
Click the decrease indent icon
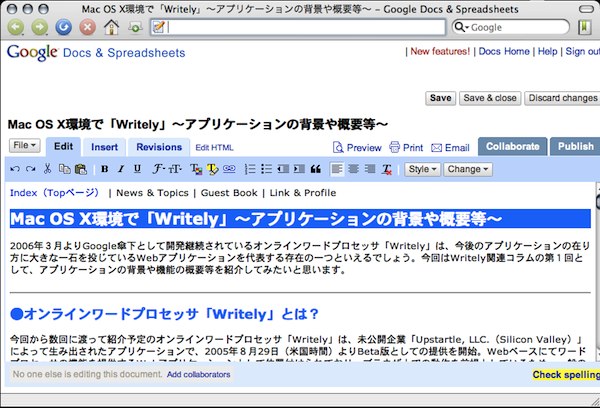click(283, 169)
